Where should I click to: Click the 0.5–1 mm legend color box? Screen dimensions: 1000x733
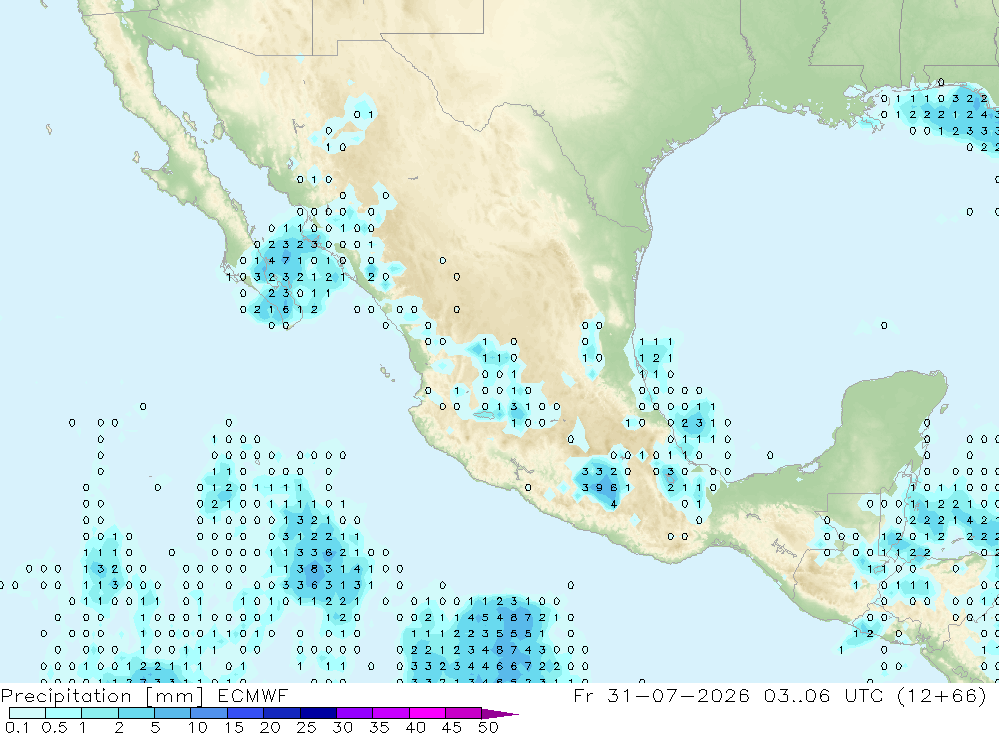(64, 713)
